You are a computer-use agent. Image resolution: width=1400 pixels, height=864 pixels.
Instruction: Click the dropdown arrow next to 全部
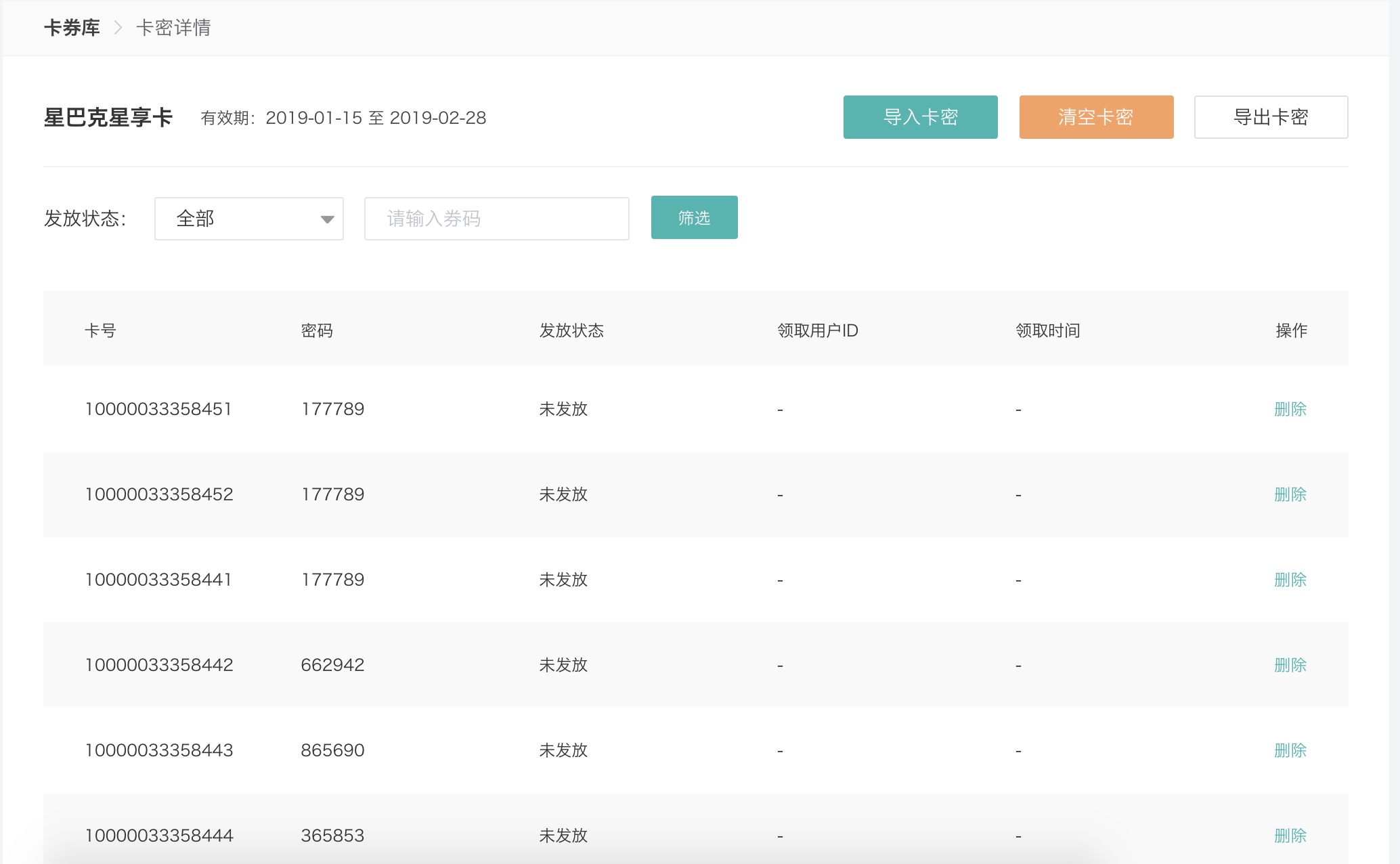point(328,219)
